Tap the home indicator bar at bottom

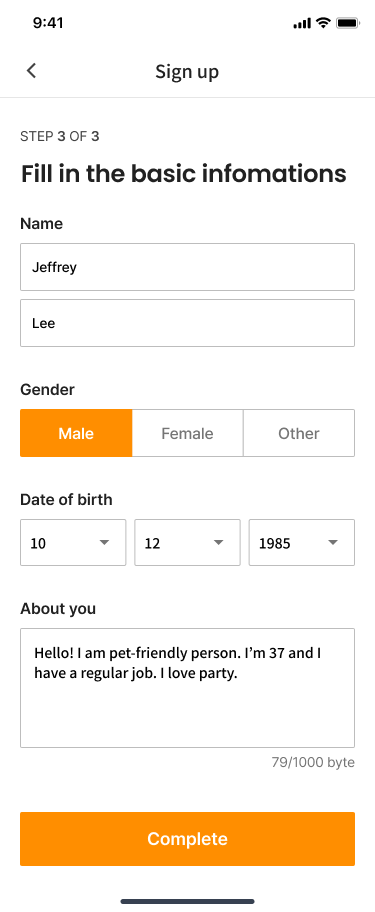187,901
